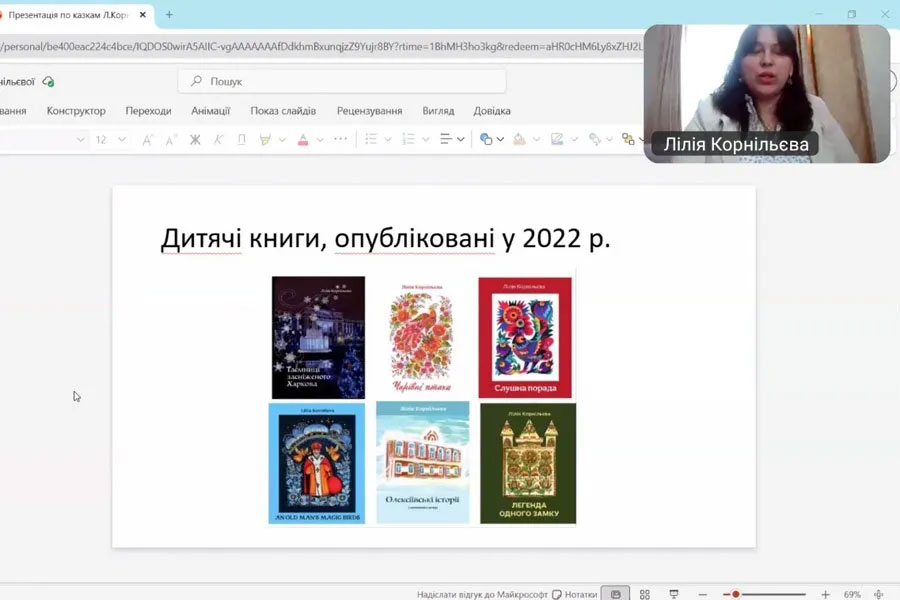Click the saved-to-cloud status icon
Viewport: 900px width, 600px height.
coord(49,82)
